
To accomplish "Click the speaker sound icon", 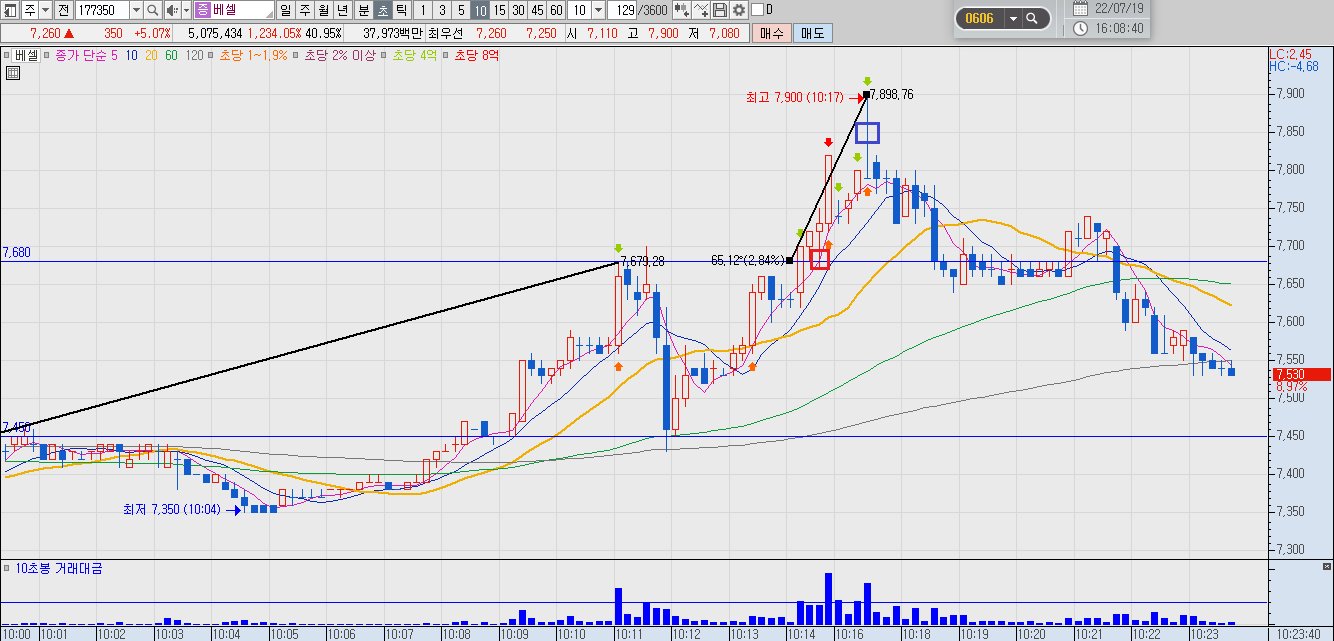I will (171, 10).
